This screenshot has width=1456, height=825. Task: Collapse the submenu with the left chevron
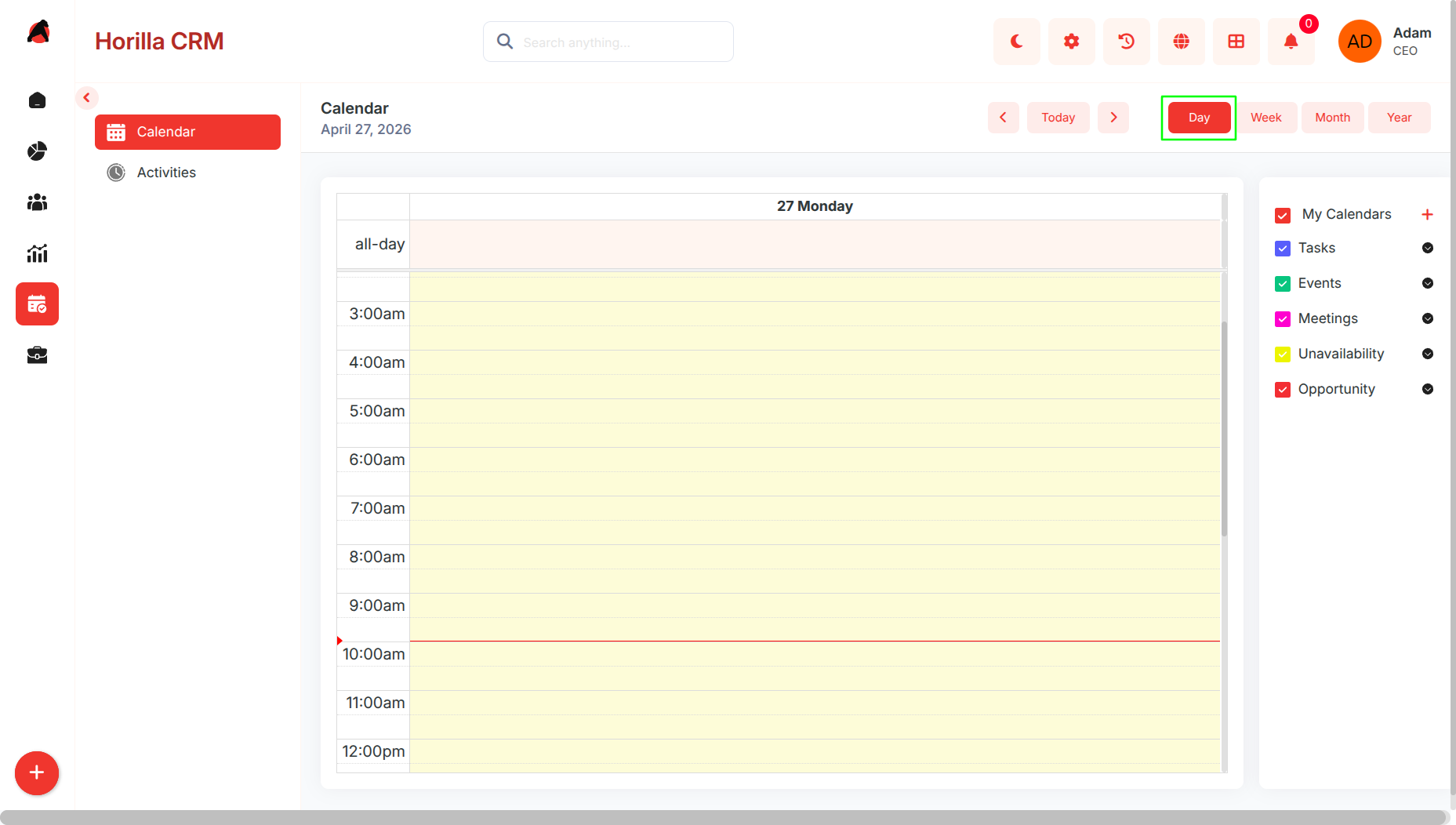click(87, 98)
